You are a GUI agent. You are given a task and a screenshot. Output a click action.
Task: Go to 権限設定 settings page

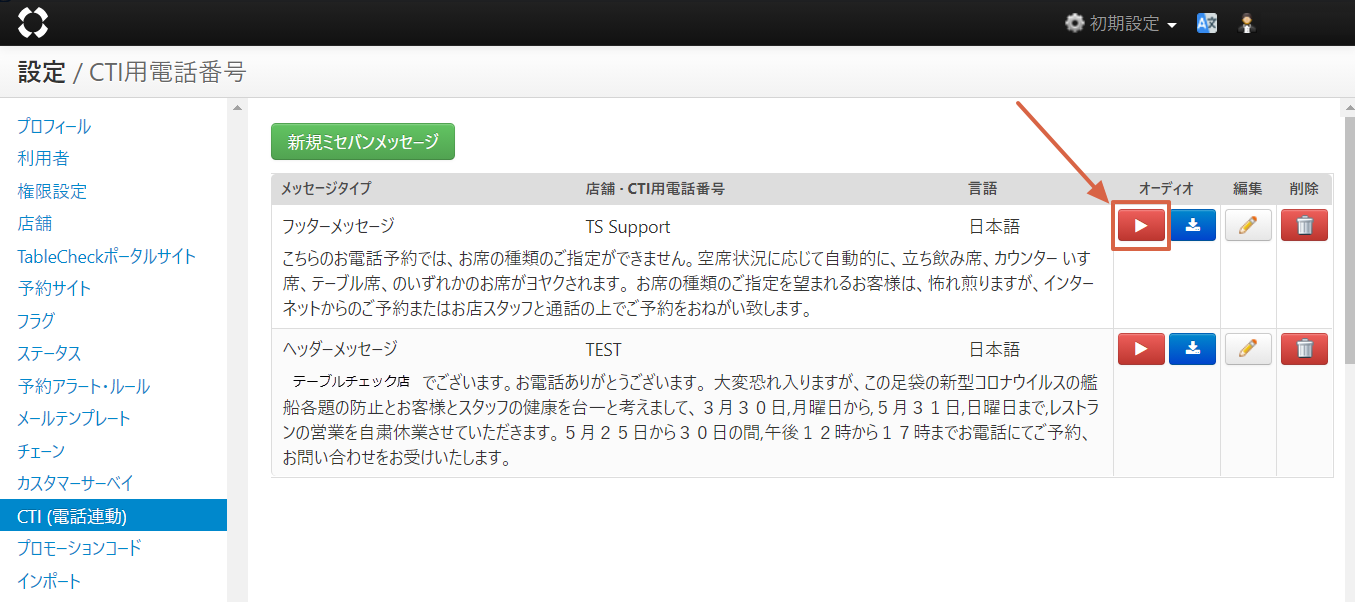coord(52,191)
